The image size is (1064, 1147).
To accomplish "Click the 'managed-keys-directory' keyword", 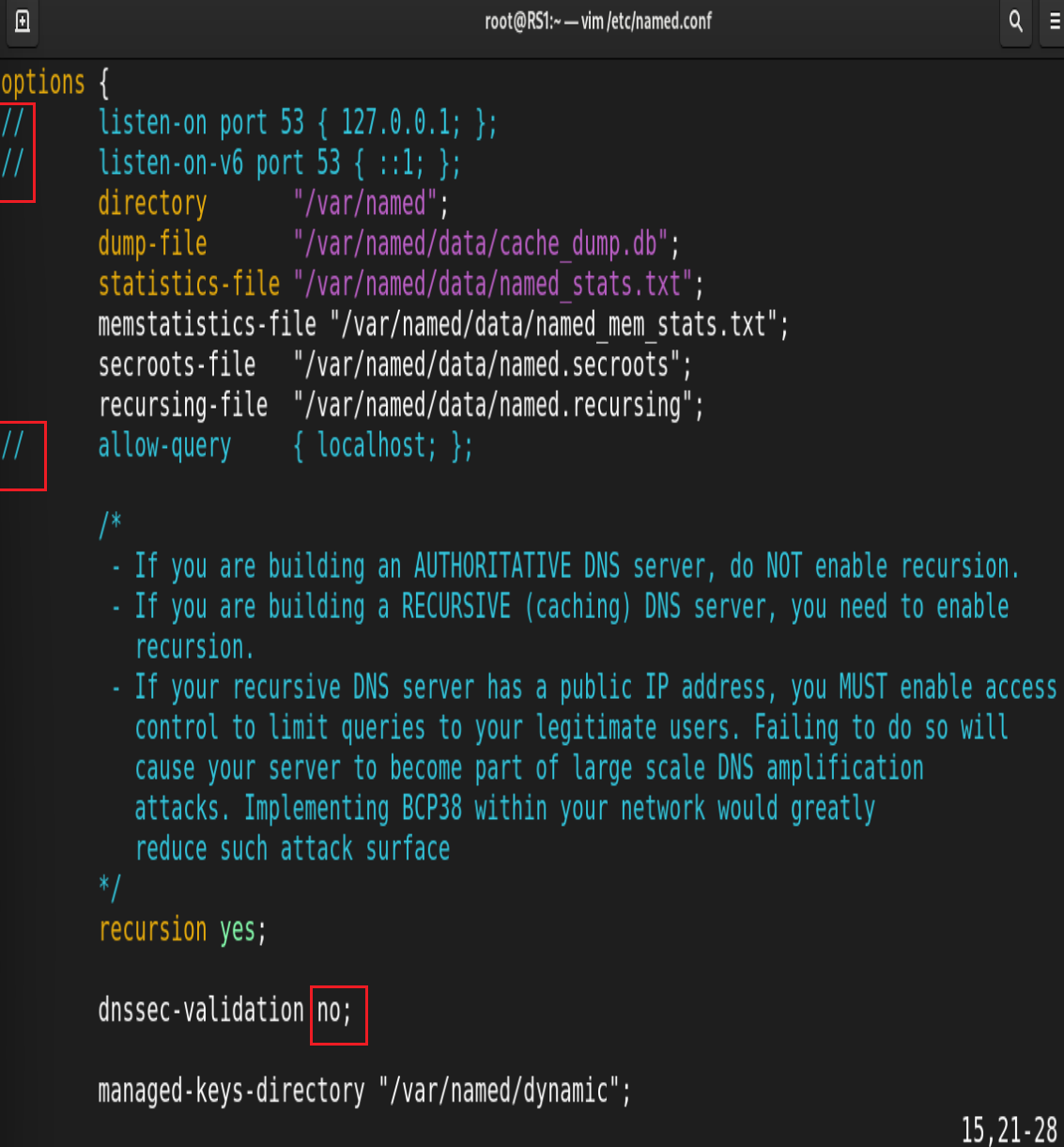I will tap(231, 1092).
